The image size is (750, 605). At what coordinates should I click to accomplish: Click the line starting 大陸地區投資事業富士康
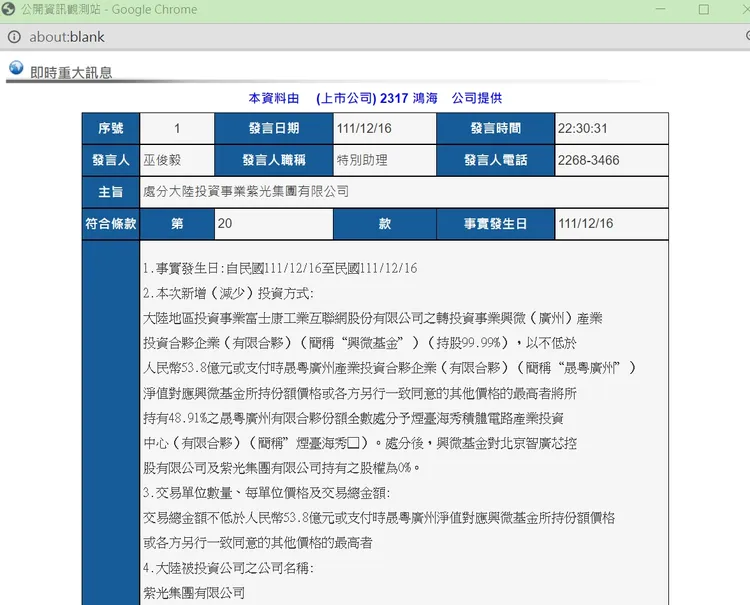point(373,318)
